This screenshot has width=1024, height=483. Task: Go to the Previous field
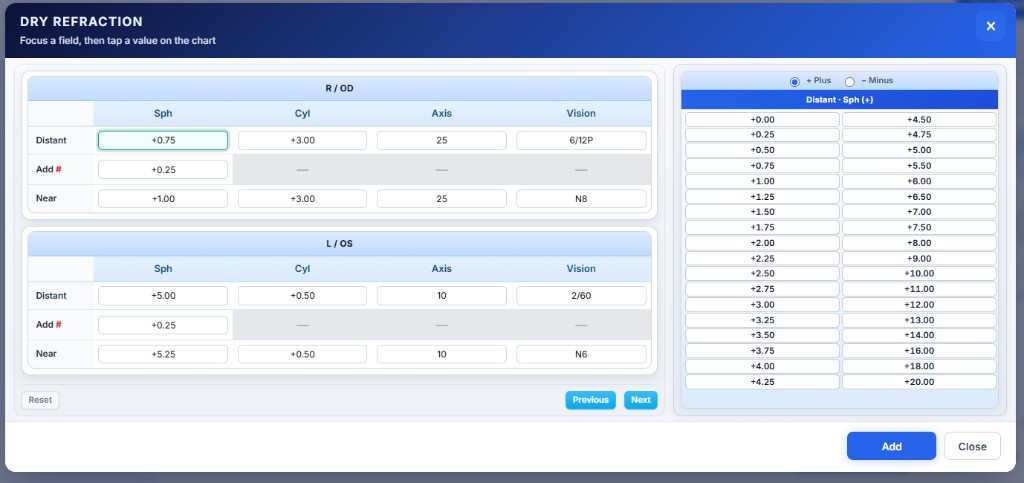[x=590, y=400]
